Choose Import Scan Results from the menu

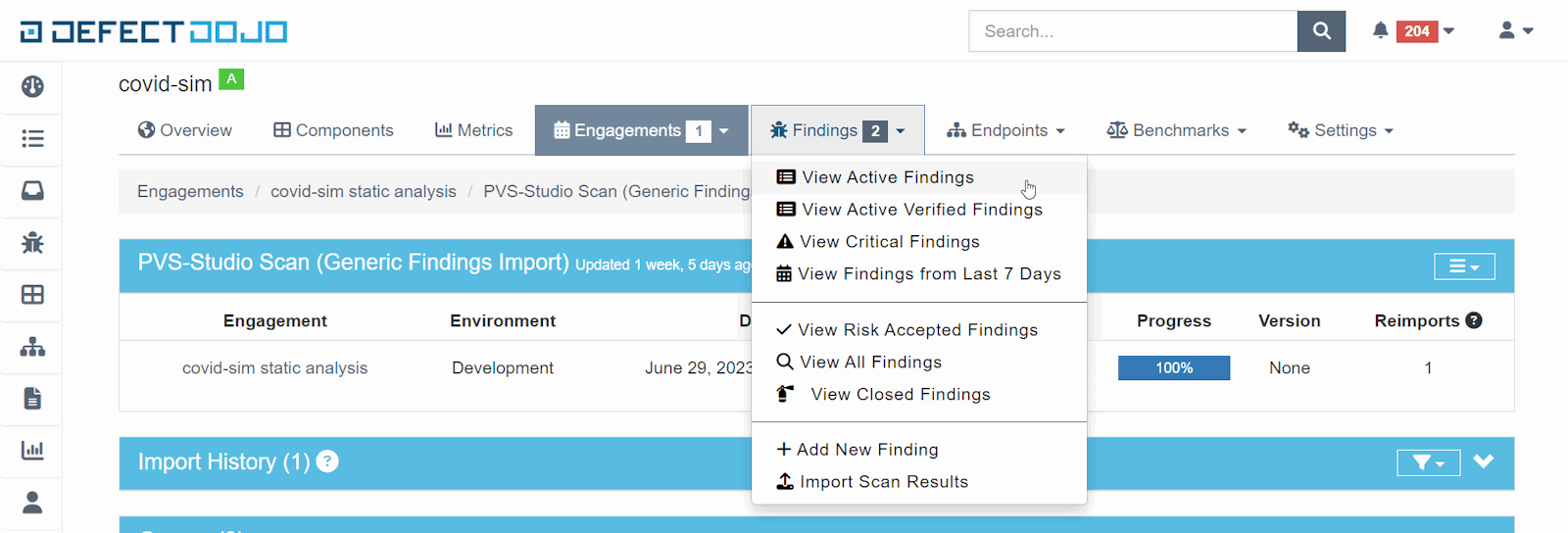click(x=883, y=482)
